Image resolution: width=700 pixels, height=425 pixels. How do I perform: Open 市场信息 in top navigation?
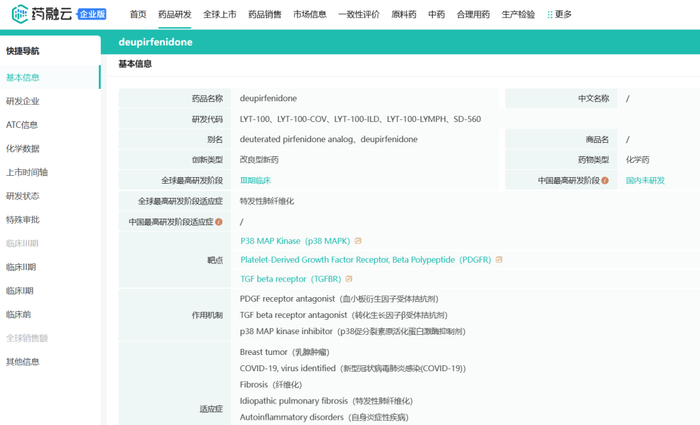click(310, 15)
